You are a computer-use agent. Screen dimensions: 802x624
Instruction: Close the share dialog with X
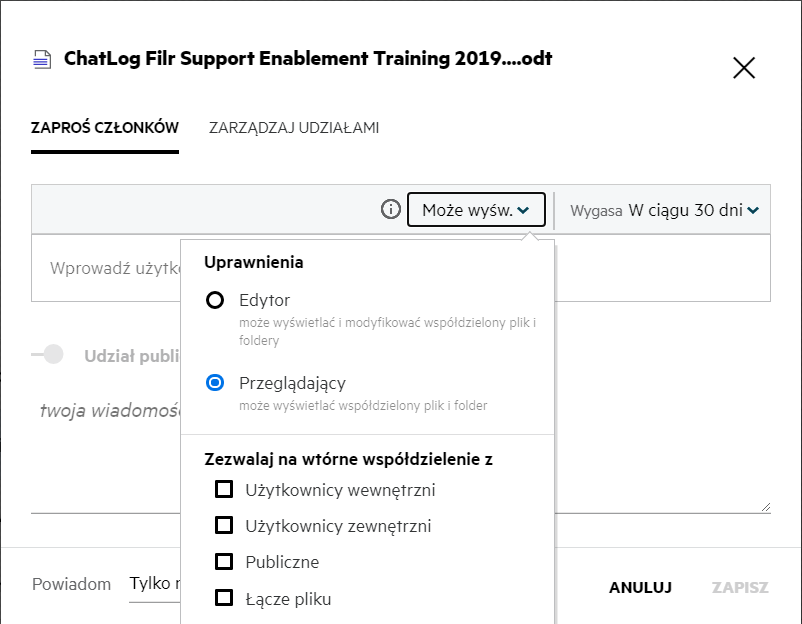click(744, 68)
